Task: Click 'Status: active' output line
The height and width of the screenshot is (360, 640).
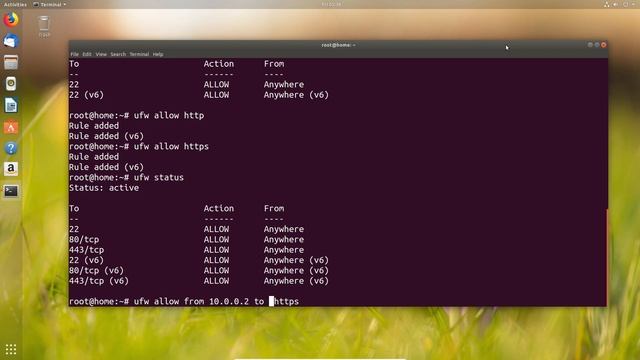Action: (x=104, y=188)
